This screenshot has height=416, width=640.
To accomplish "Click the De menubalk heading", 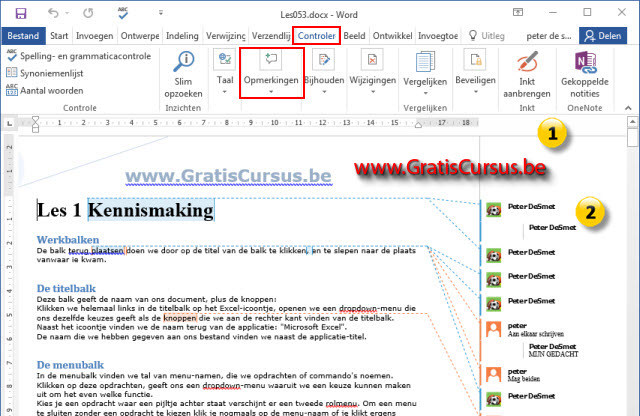I will pos(70,365).
